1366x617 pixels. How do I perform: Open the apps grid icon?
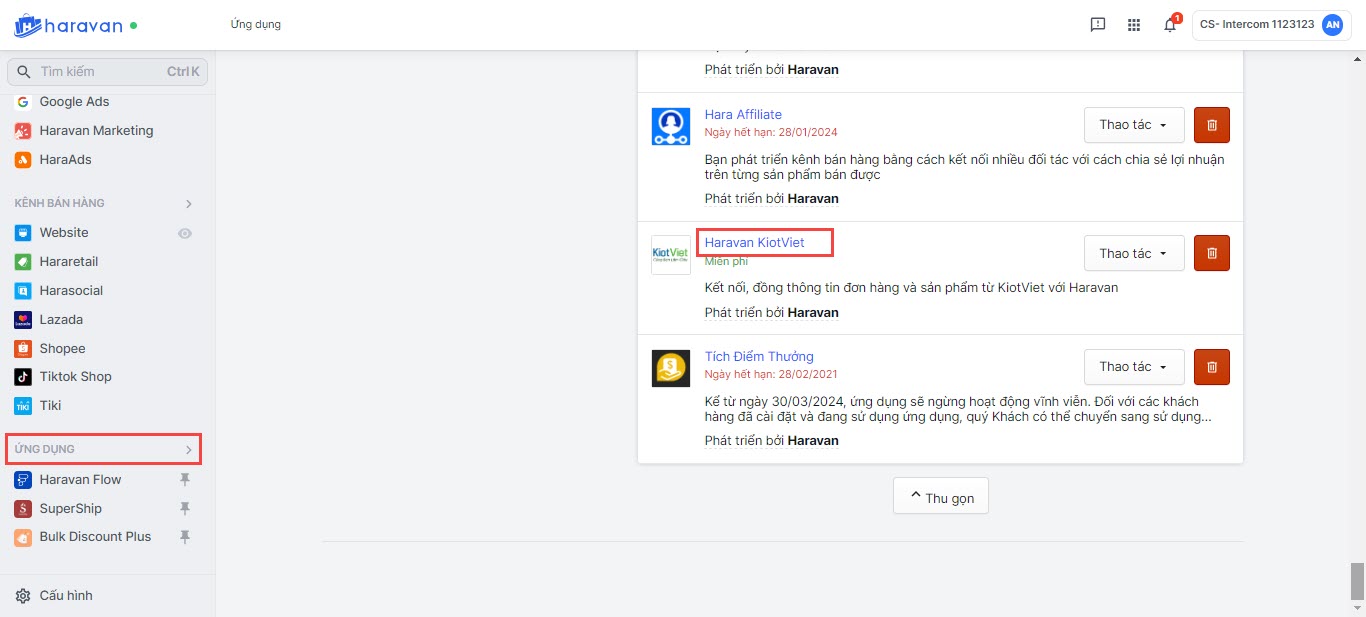pyautogui.click(x=1133, y=25)
